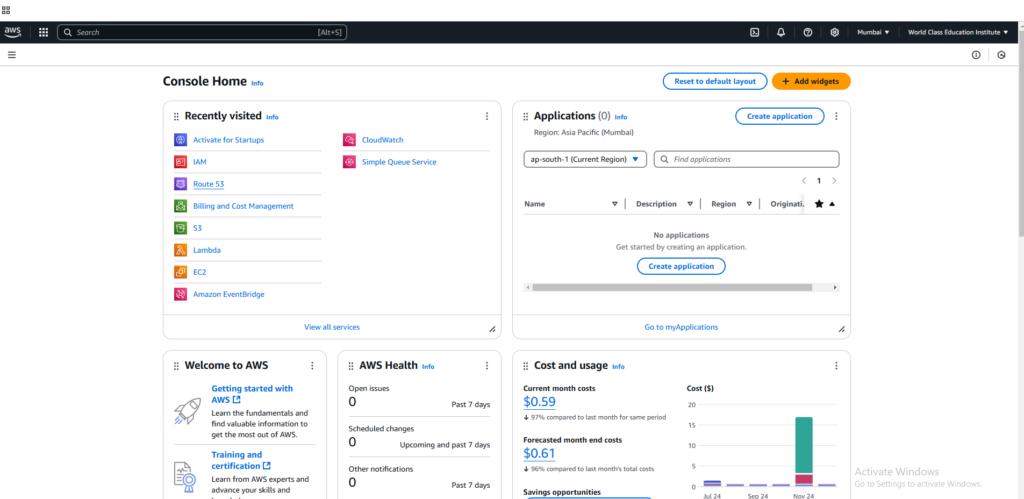Click the $0.61 forecasted costs link

[x=539, y=454]
